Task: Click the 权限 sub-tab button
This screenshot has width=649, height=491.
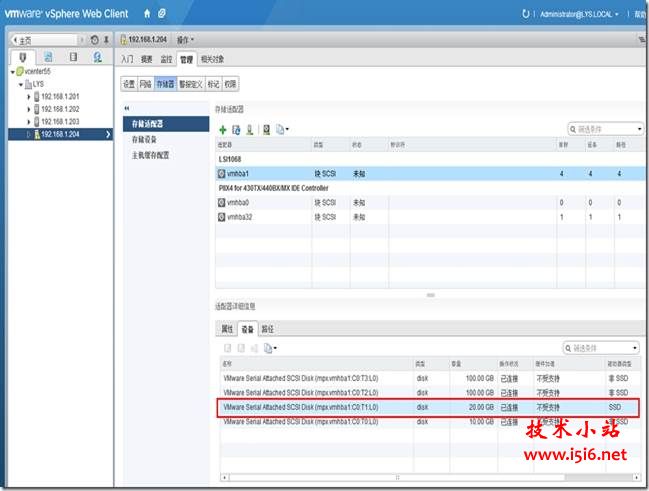Action: [x=230, y=84]
